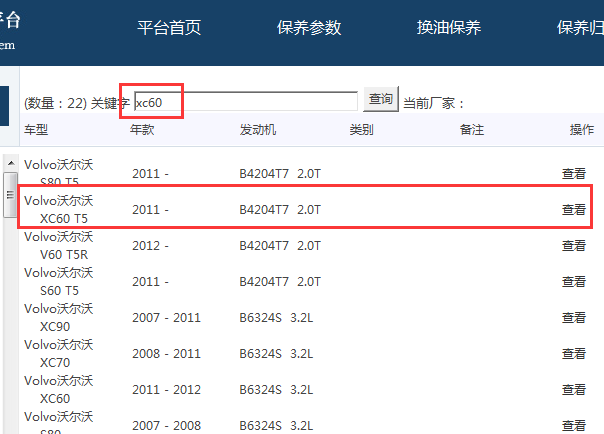Click engine B6324S 3.2L of XC90
This screenshot has width=604, height=434.
click(x=276, y=318)
